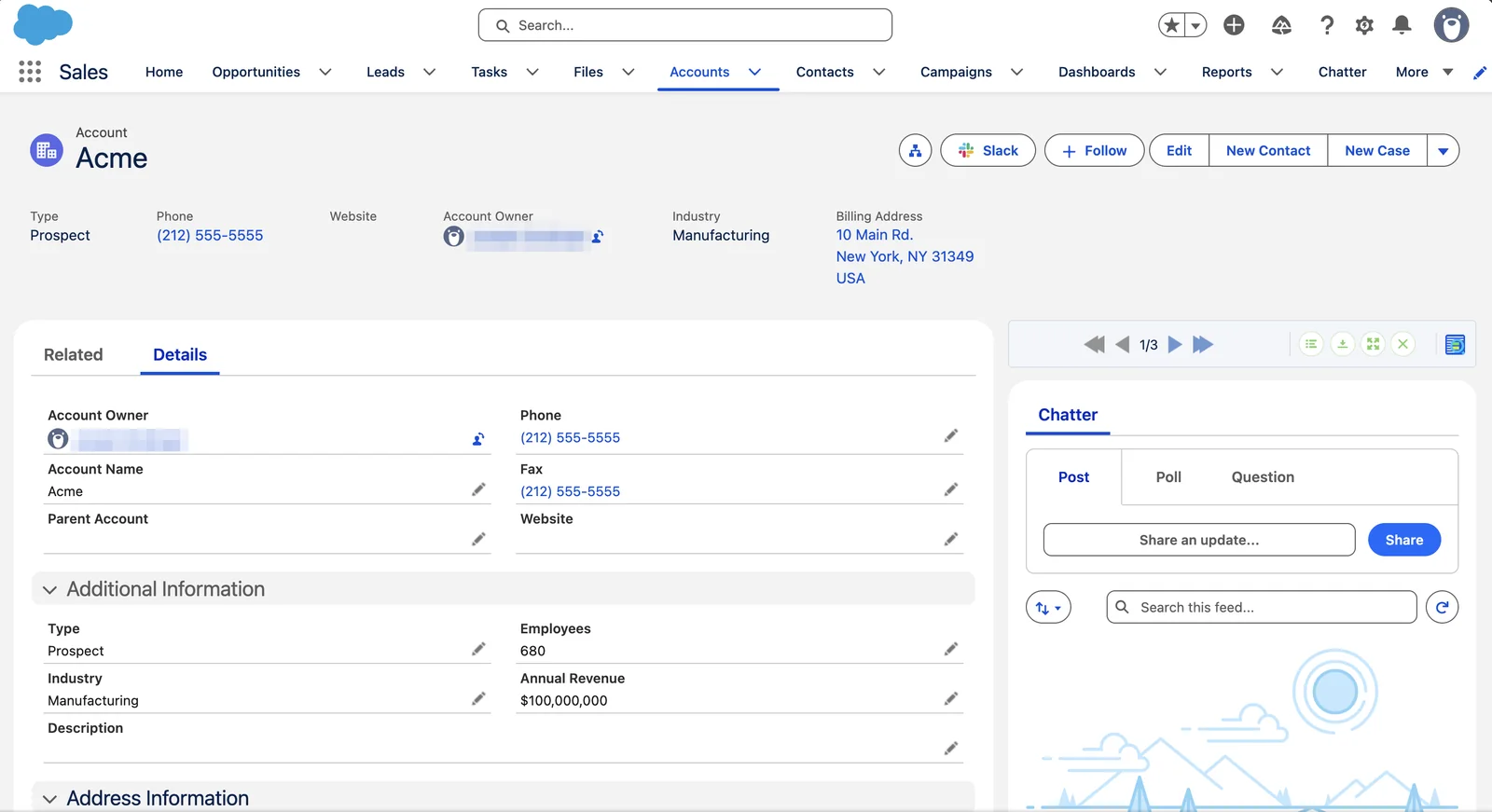
Task: Click the green download icon
Action: (x=1342, y=344)
